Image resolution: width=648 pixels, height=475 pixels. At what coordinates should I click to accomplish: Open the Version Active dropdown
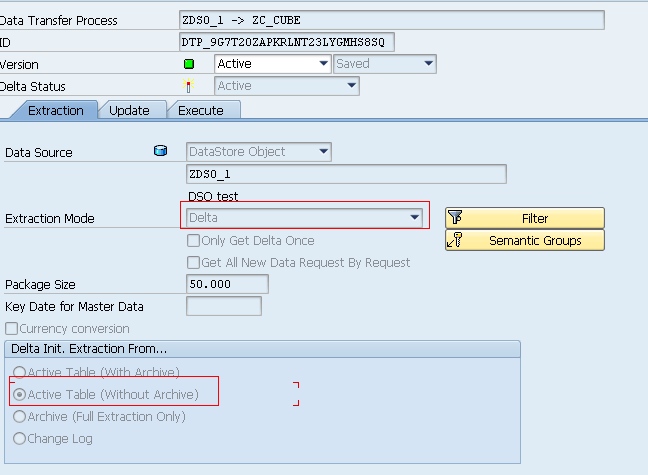273,64
